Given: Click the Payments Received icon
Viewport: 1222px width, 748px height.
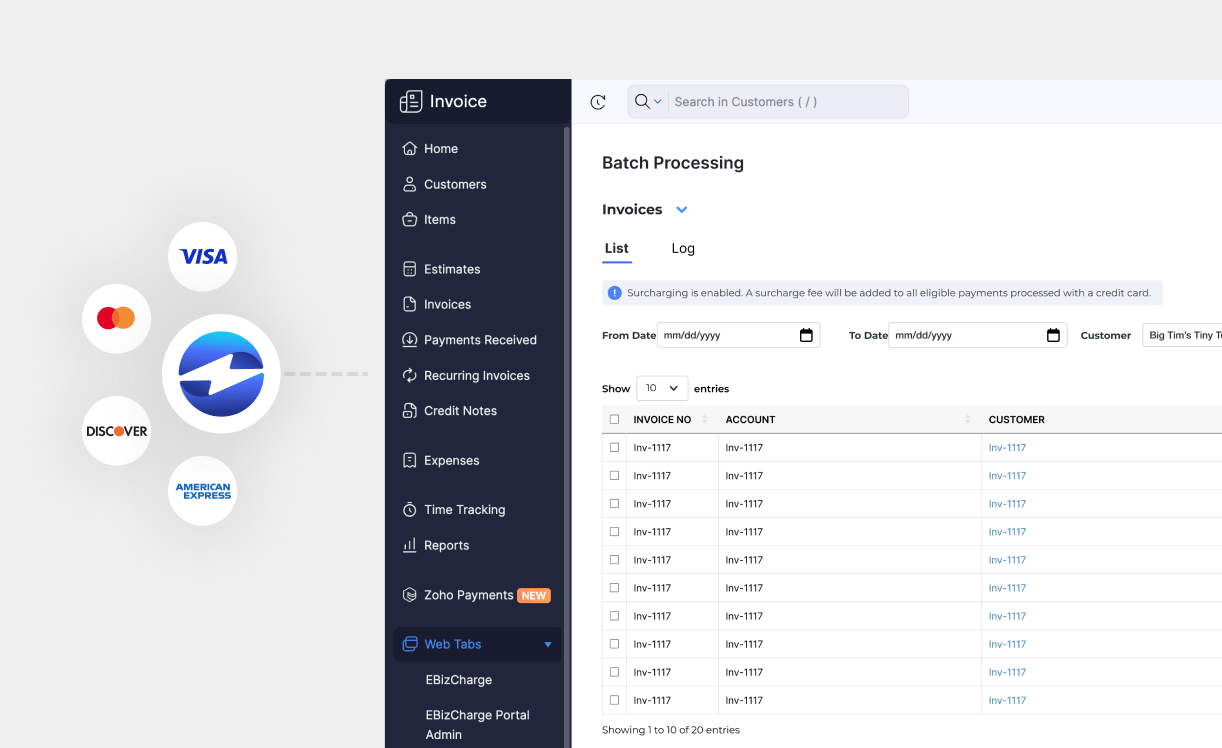Looking at the screenshot, I should point(409,340).
